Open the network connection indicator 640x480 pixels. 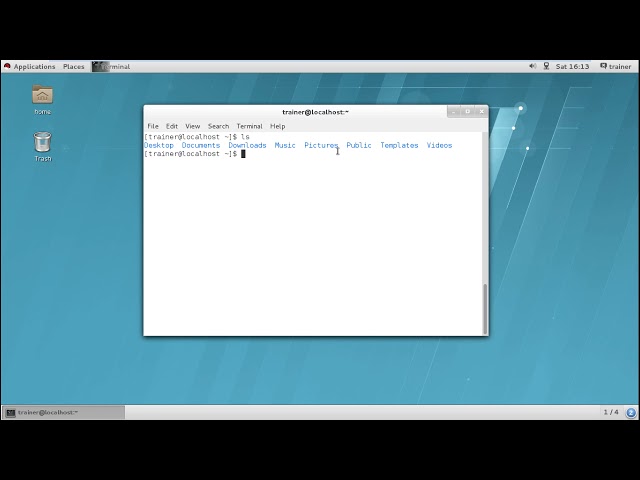click(x=546, y=66)
